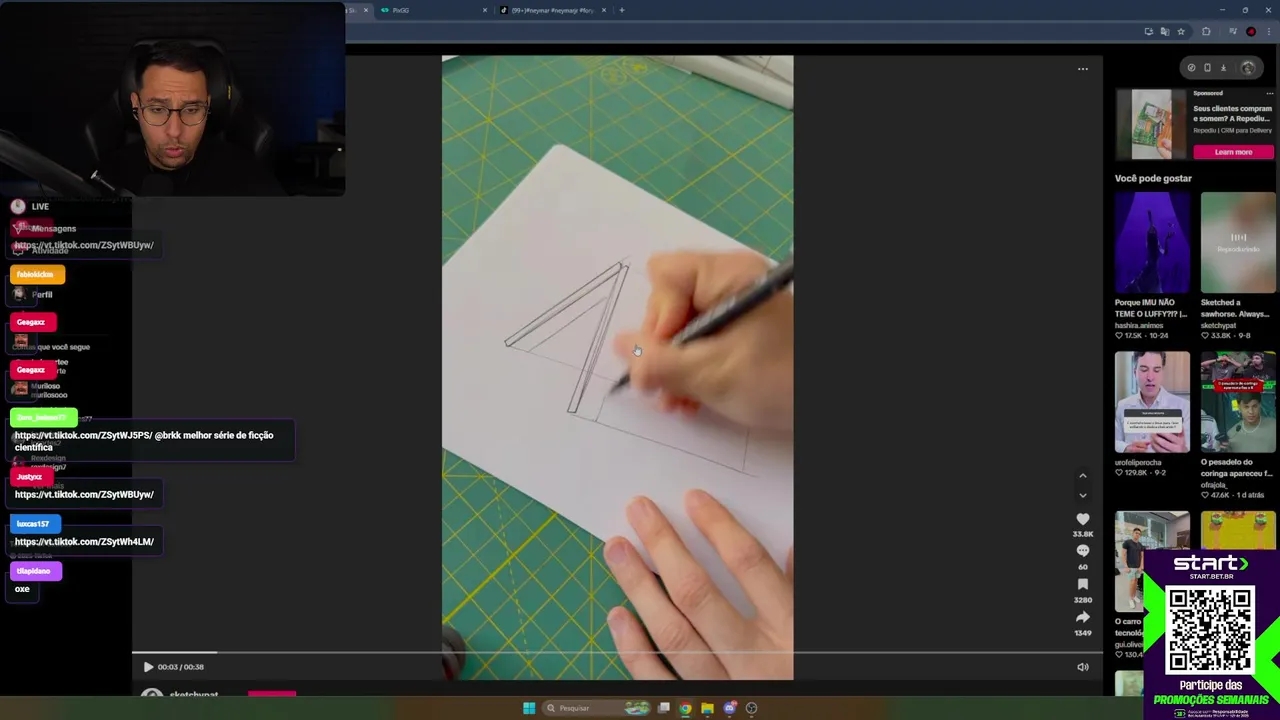Viewport: 1280px width, 720px height.
Task: Mute the video with the speaker icon
Action: (x=1083, y=667)
